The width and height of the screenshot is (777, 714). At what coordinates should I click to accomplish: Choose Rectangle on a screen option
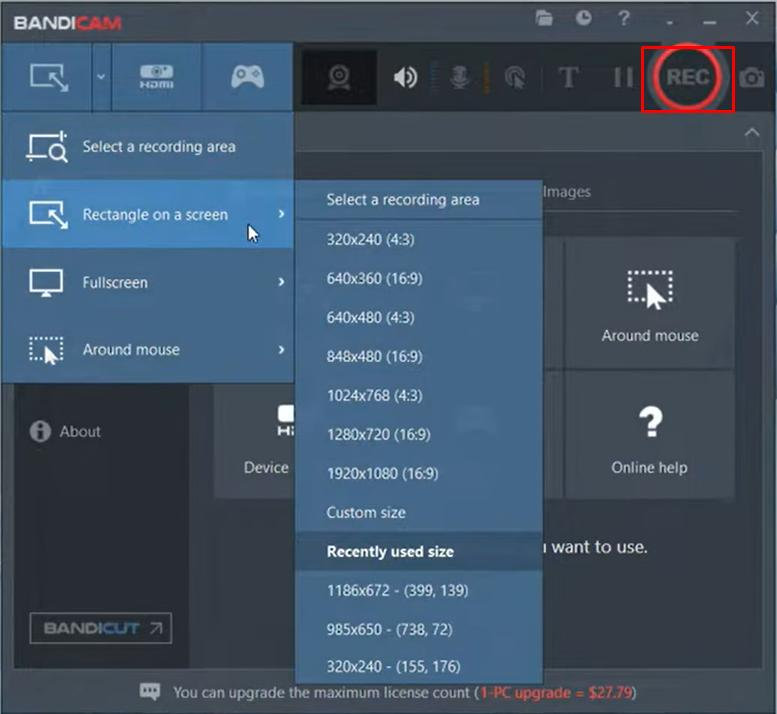click(x=148, y=214)
